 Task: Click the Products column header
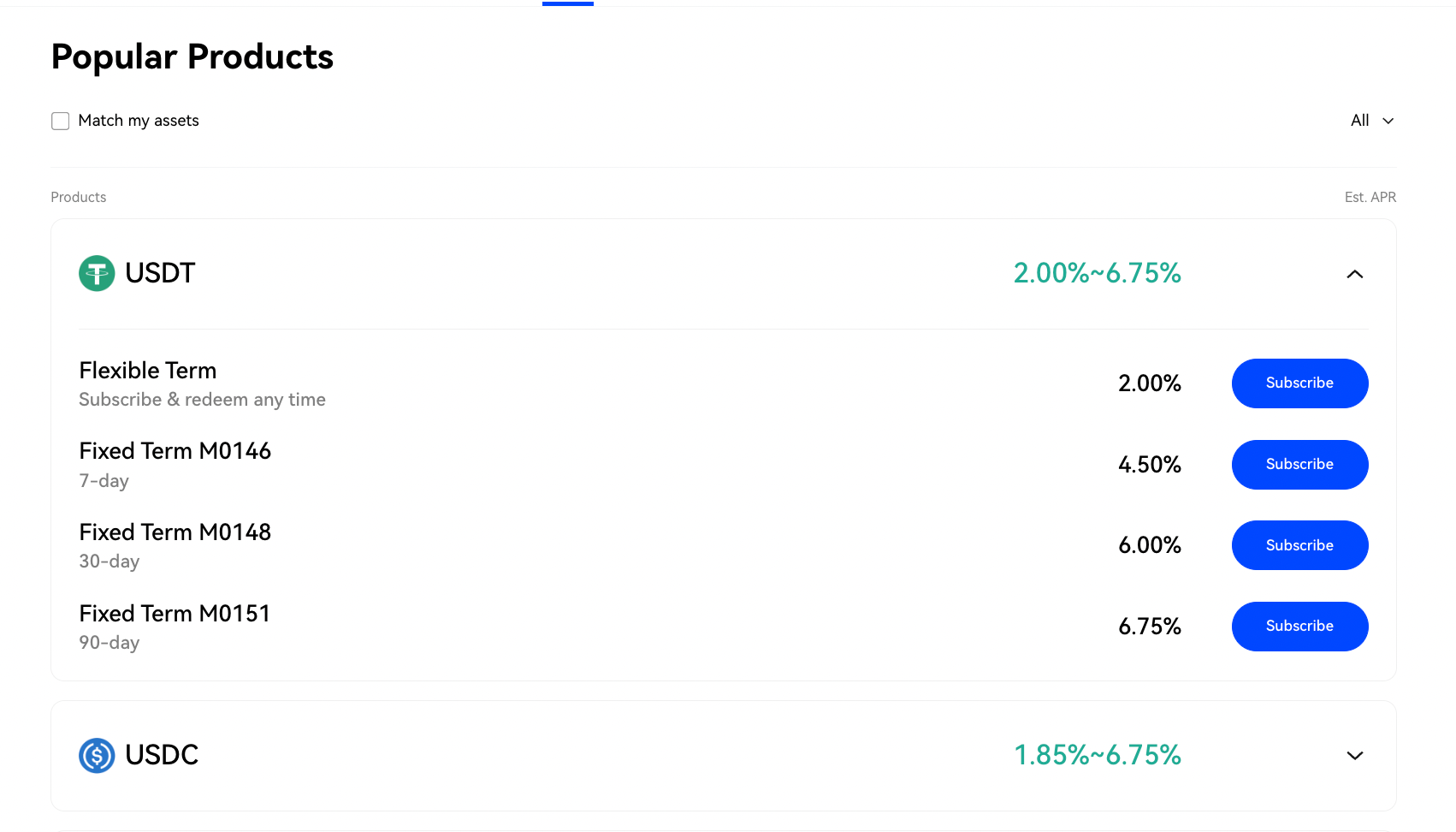click(x=79, y=198)
